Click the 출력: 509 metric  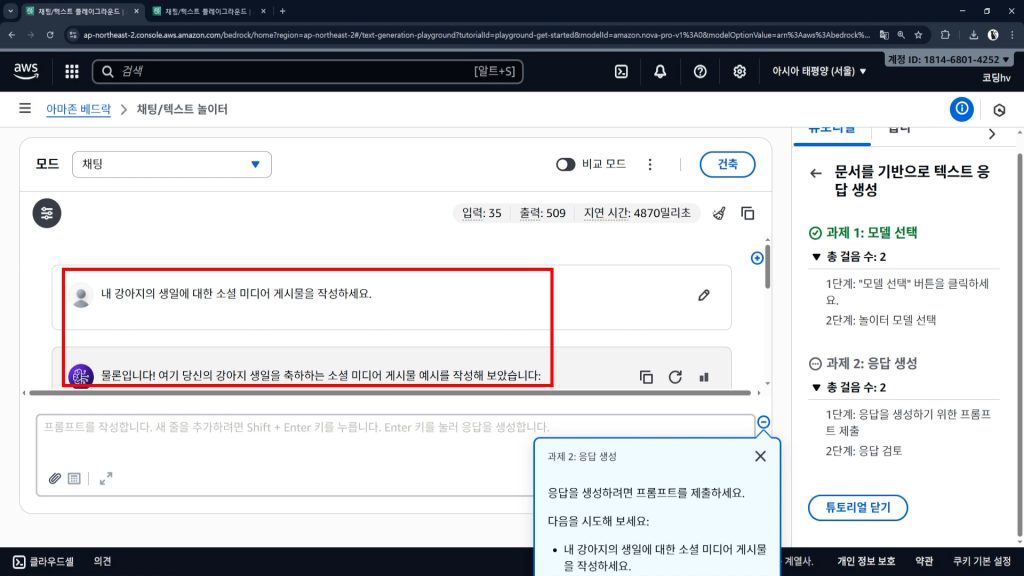click(x=542, y=213)
